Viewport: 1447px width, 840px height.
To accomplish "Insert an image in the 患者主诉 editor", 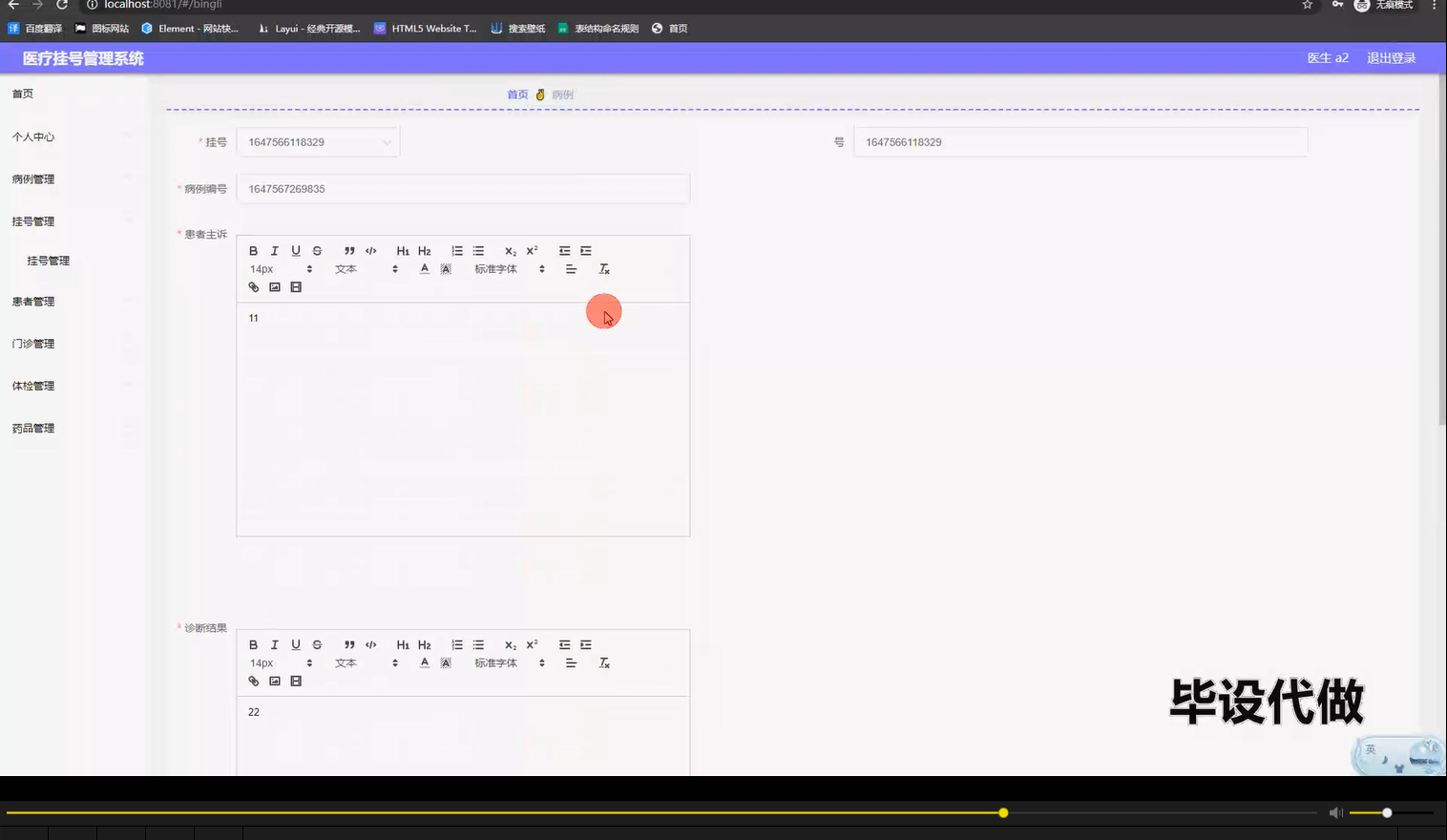I will click(275, 287).
